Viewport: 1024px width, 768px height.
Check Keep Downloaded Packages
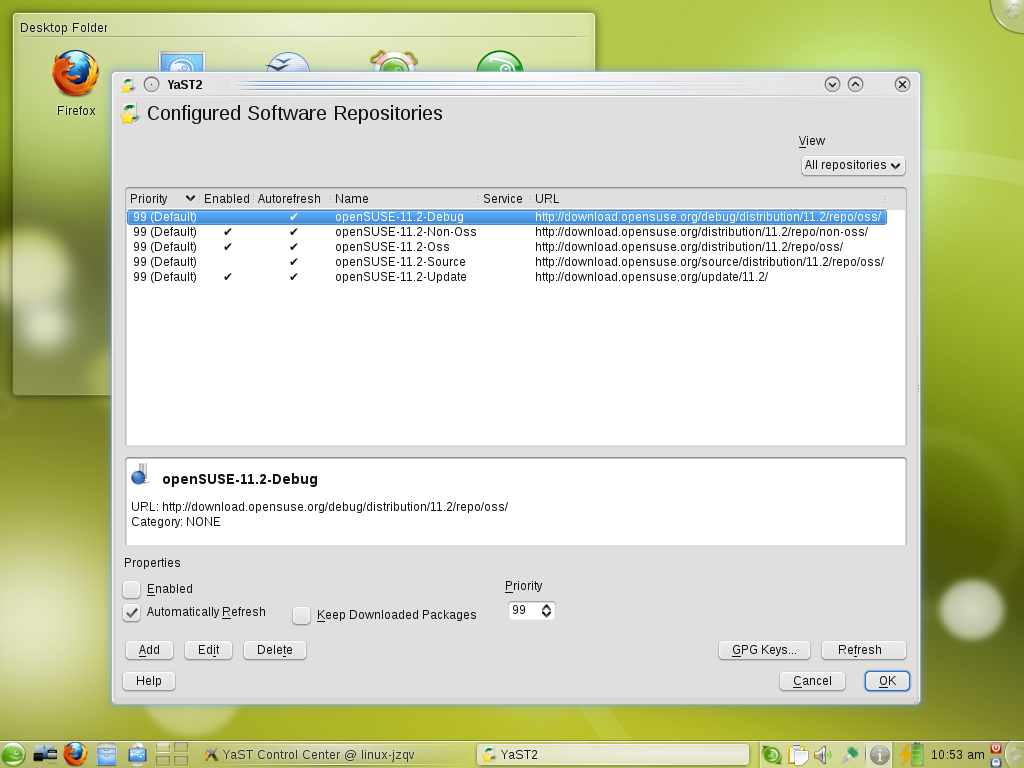pos(302,615)
